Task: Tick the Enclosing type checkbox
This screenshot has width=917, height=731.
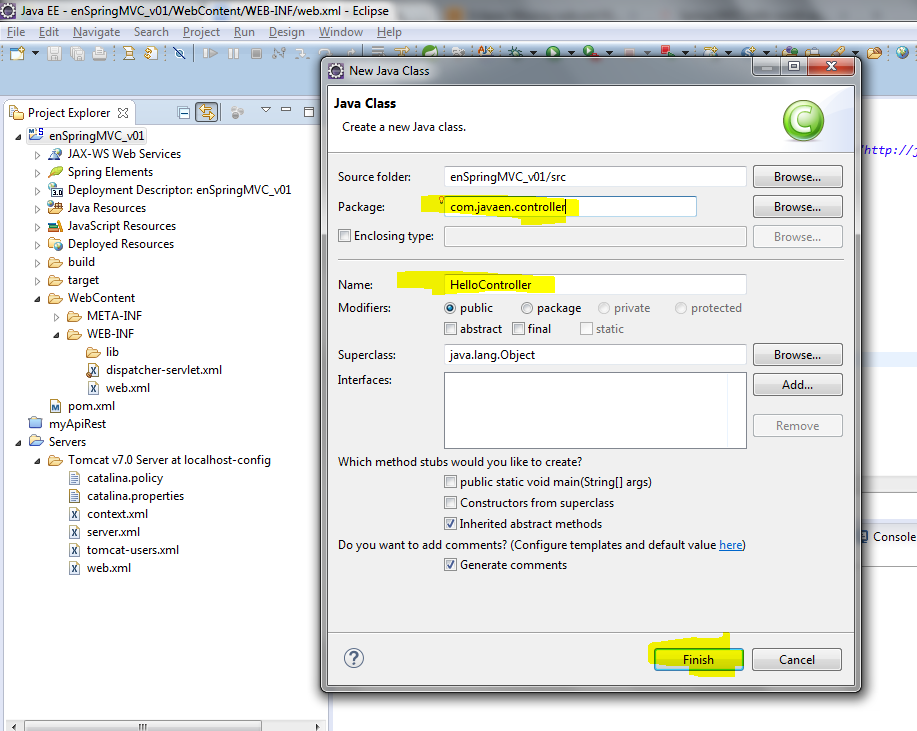Action: pos(344,236)
